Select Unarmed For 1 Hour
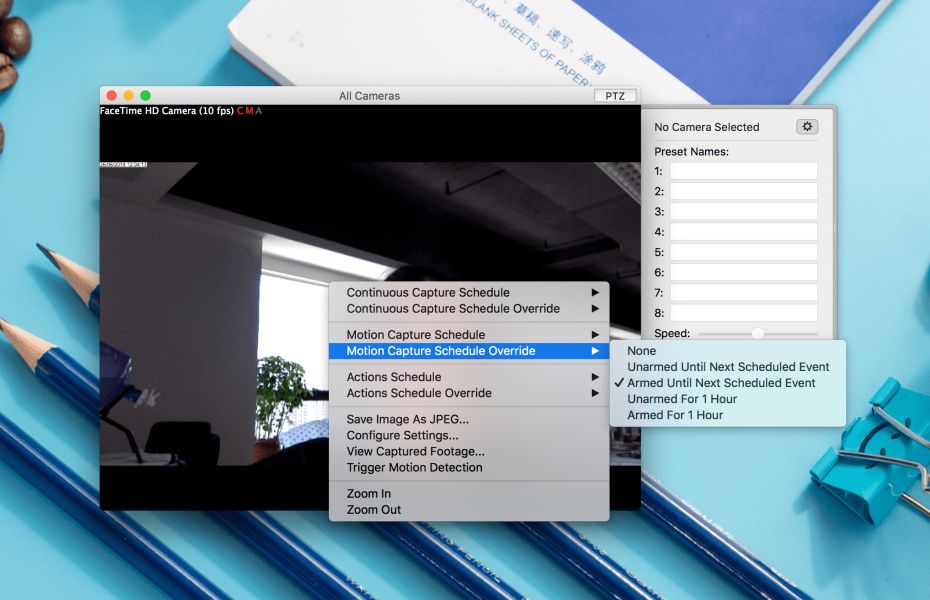The width and height of the screenshot is (930, 600). [x=728, y=398]
